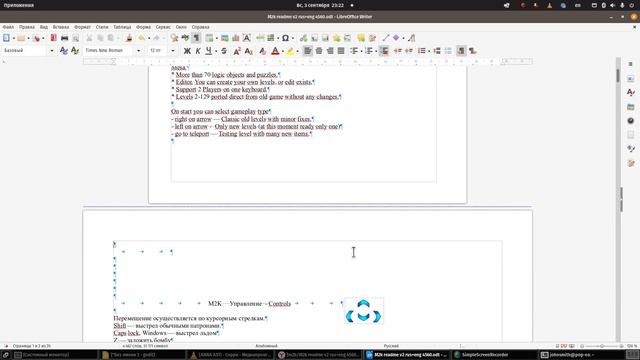Expand Undo history dropdown arrow
640x360 pixels.
(149, 38)
